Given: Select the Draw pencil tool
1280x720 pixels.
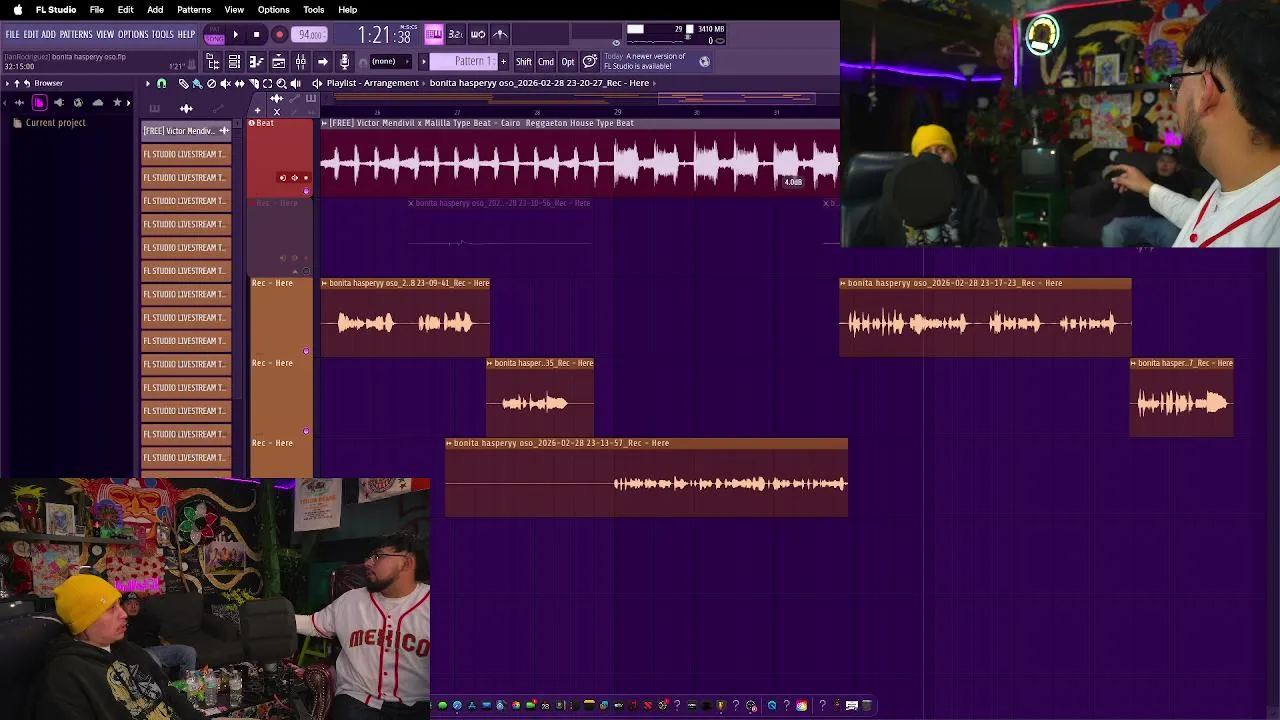Looking at the screenshot, I should [x=183, y=84].
